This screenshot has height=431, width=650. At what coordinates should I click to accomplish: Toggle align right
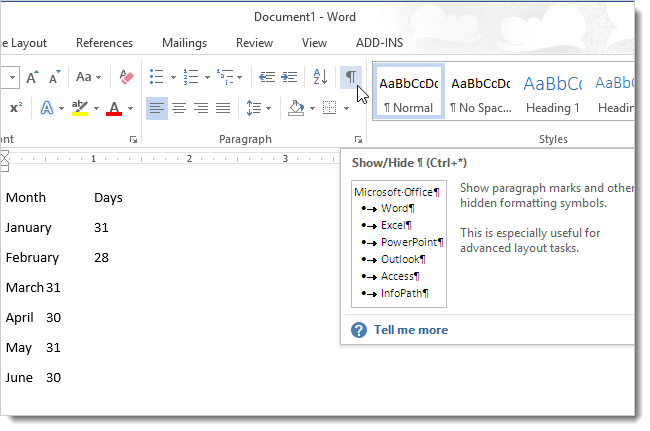click(201, 108)
